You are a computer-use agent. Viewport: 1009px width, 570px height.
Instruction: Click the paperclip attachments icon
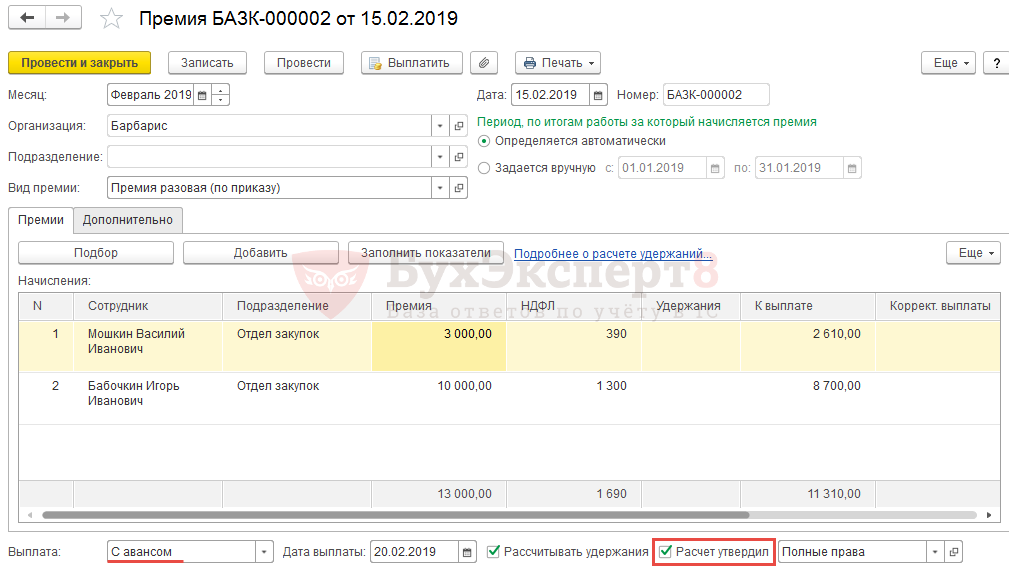(x=483, y=63)
